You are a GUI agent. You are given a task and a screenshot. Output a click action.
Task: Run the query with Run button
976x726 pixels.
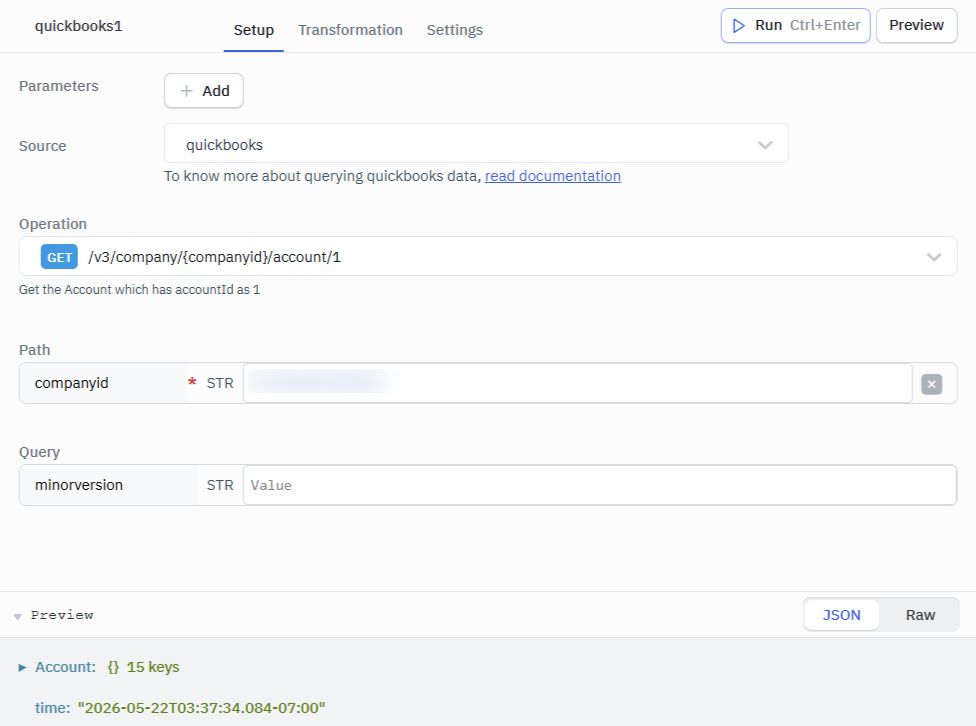[795, 26]
